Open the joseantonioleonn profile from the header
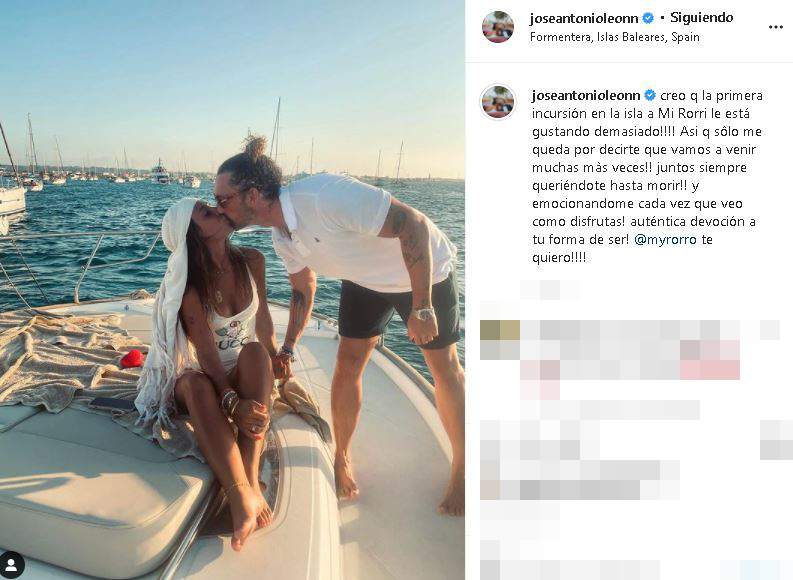The width and height of the screenshot is (793, 580). (584, 19)
